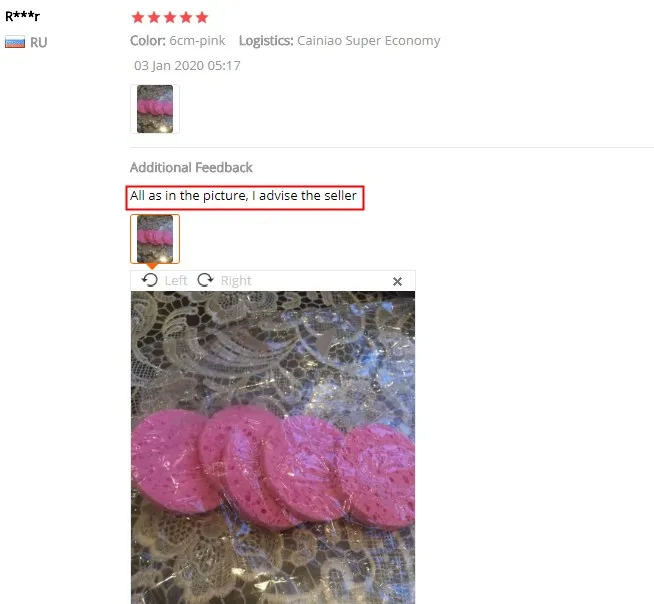Close the enlarged photo viewer

pos(397,281)
